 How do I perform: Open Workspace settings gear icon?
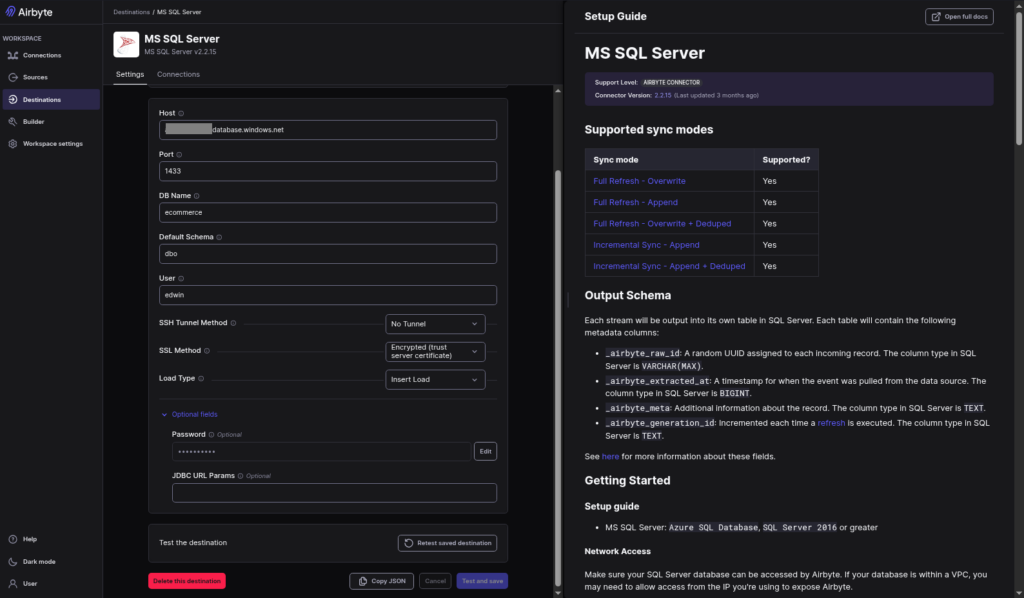pos(12,143)
